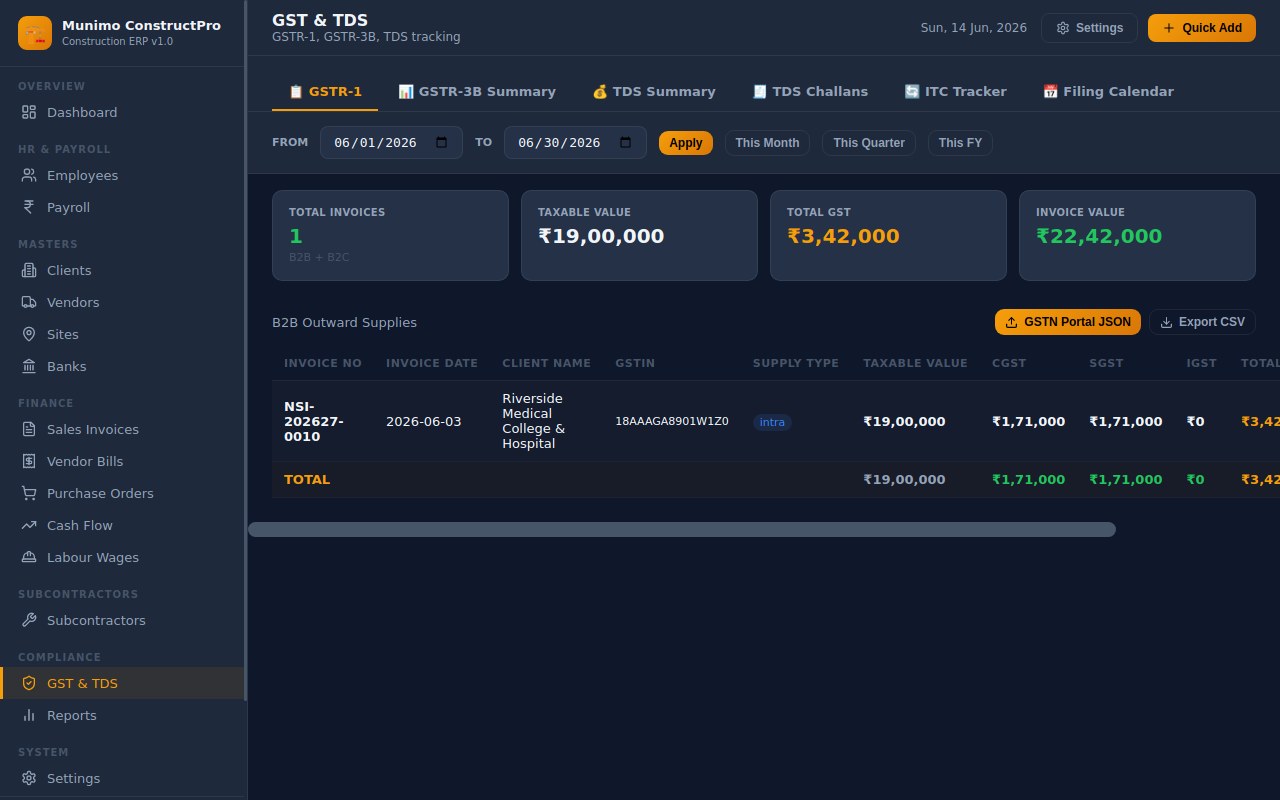Click the TAXABLE VALUE column header
1280x800 pixels.
click(x=915, y=363)
